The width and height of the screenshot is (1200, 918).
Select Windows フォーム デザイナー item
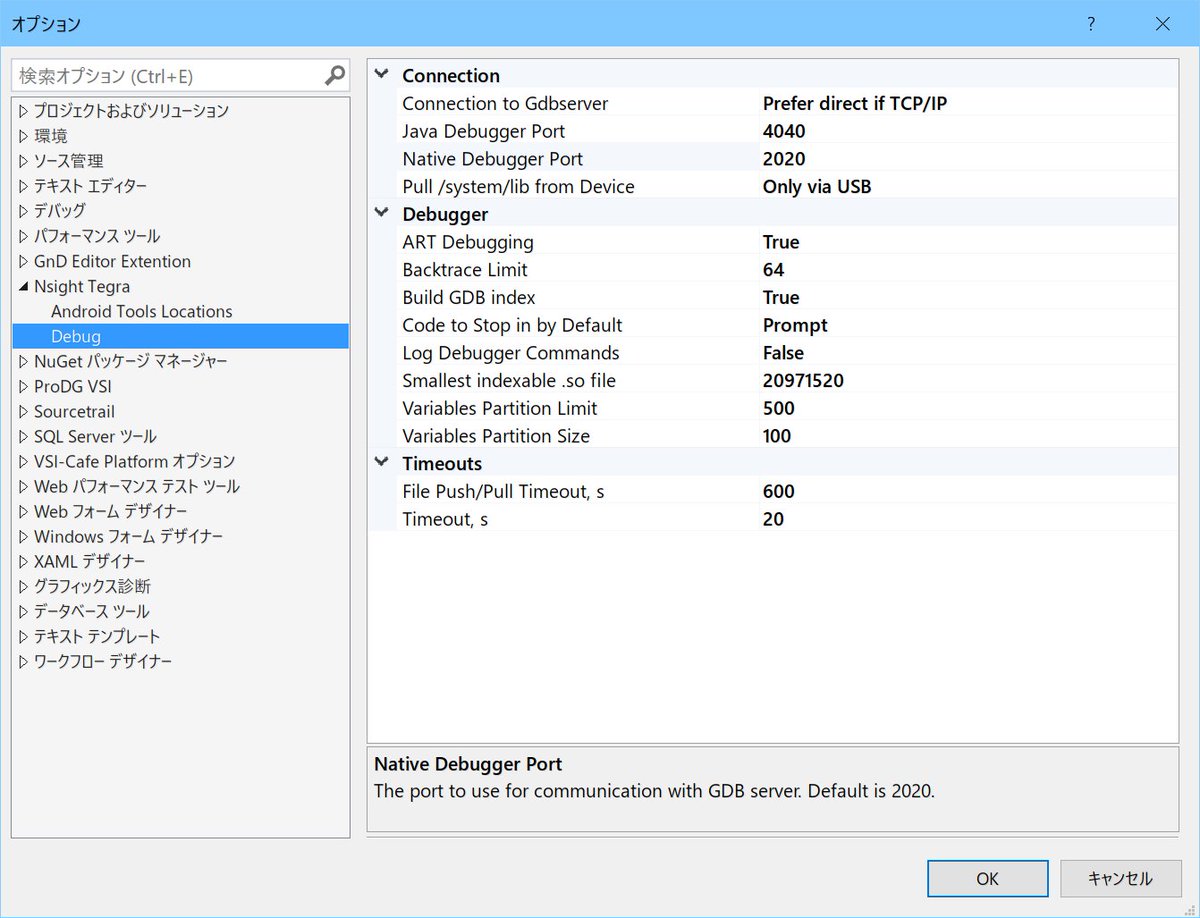tap(128, 536)
